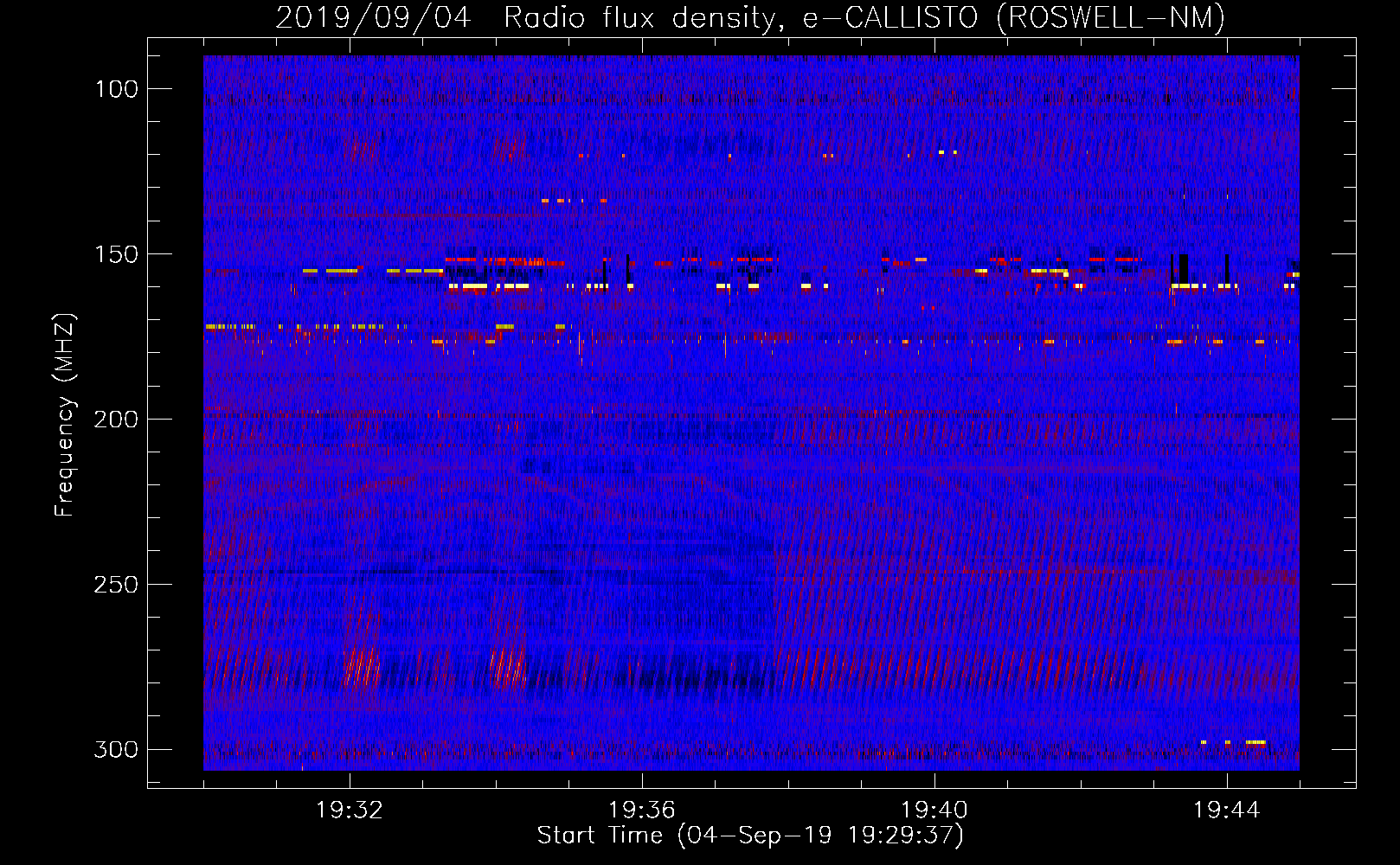The image size is (1400, 865).
Task: Select the 100 MHz frequency tick label
Action: pos(117,89)
